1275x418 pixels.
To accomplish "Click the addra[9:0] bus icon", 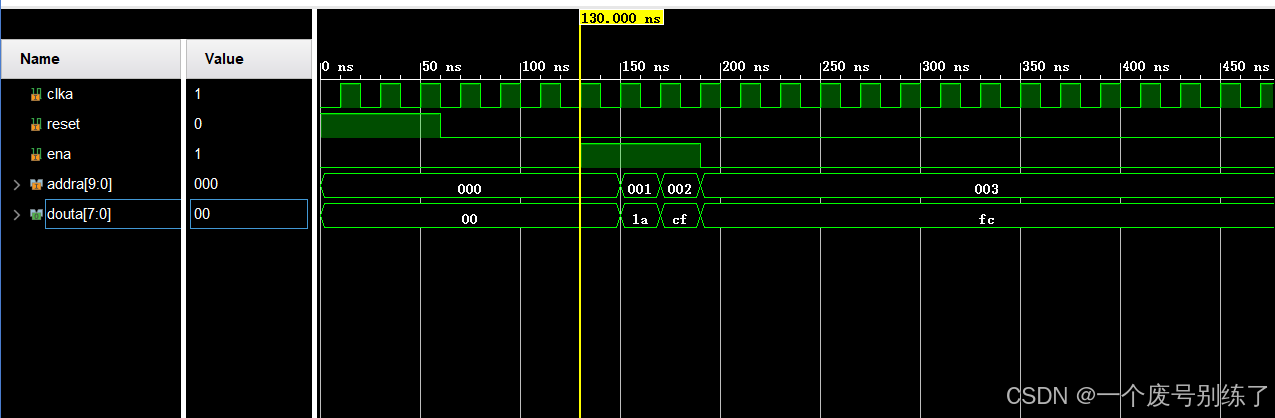I will click(36, 184).
